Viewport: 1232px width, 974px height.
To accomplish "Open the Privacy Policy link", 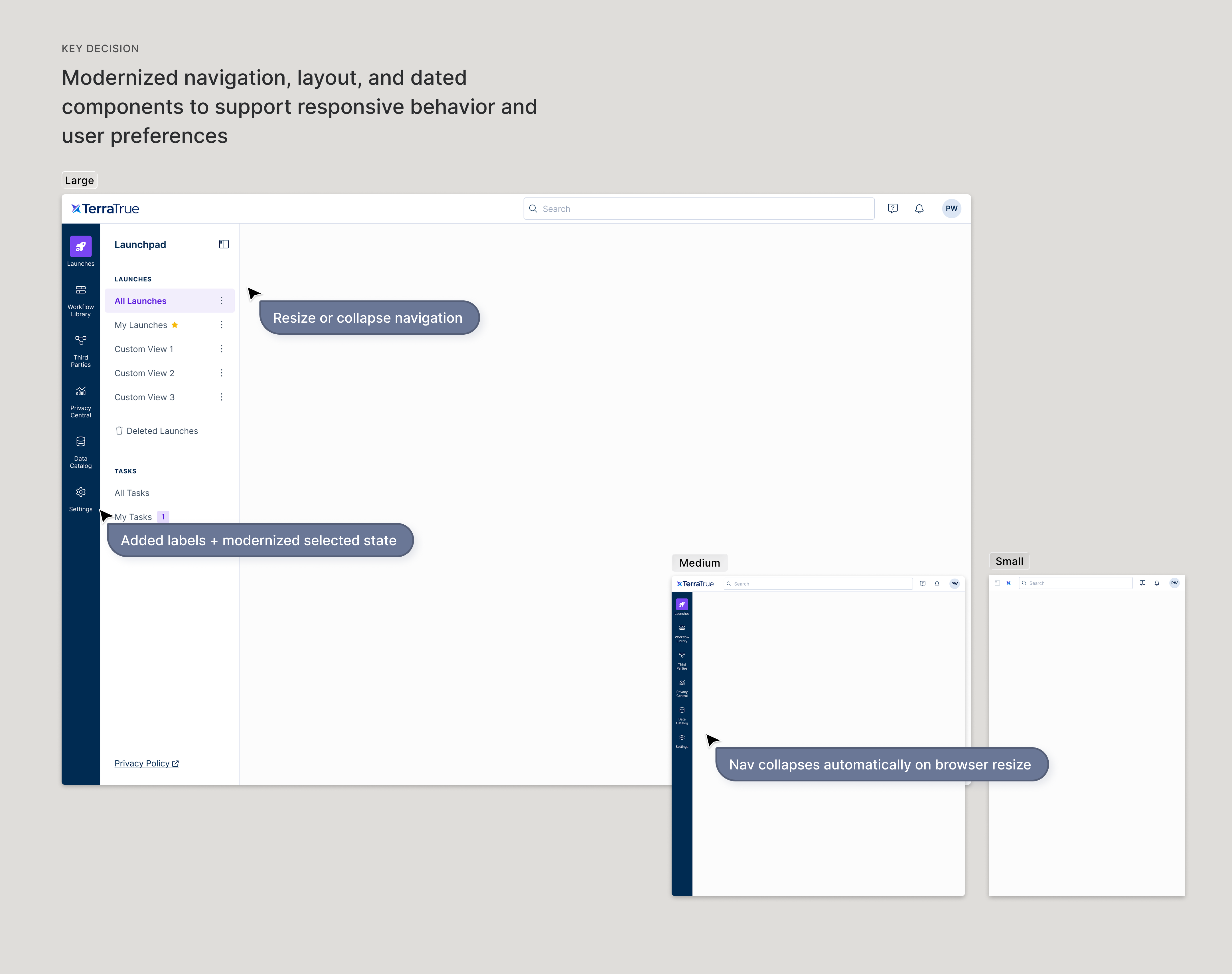I will tap(143, 763).
